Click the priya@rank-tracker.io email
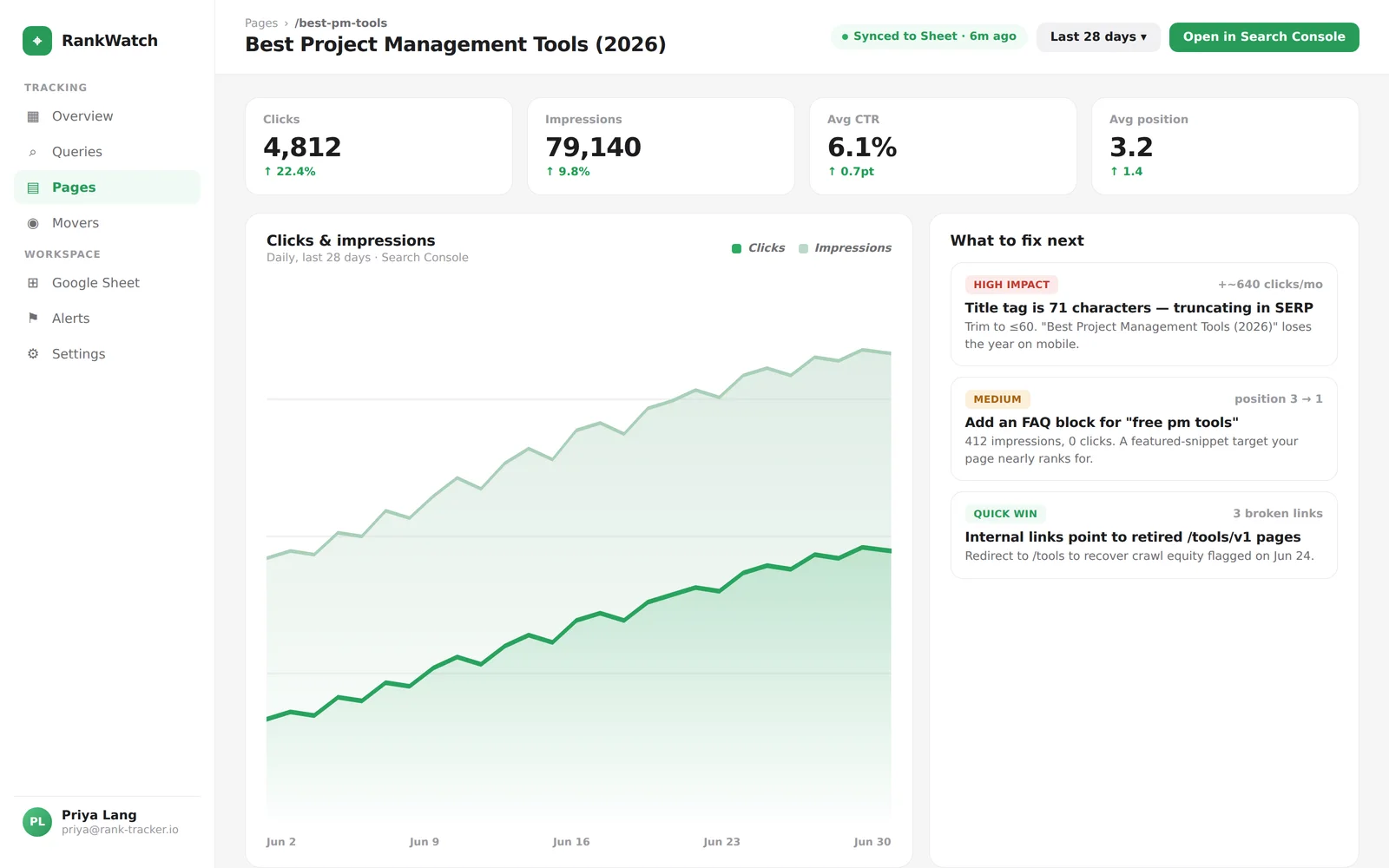This screenshot has height=868, width=1389. click(120, 830)
